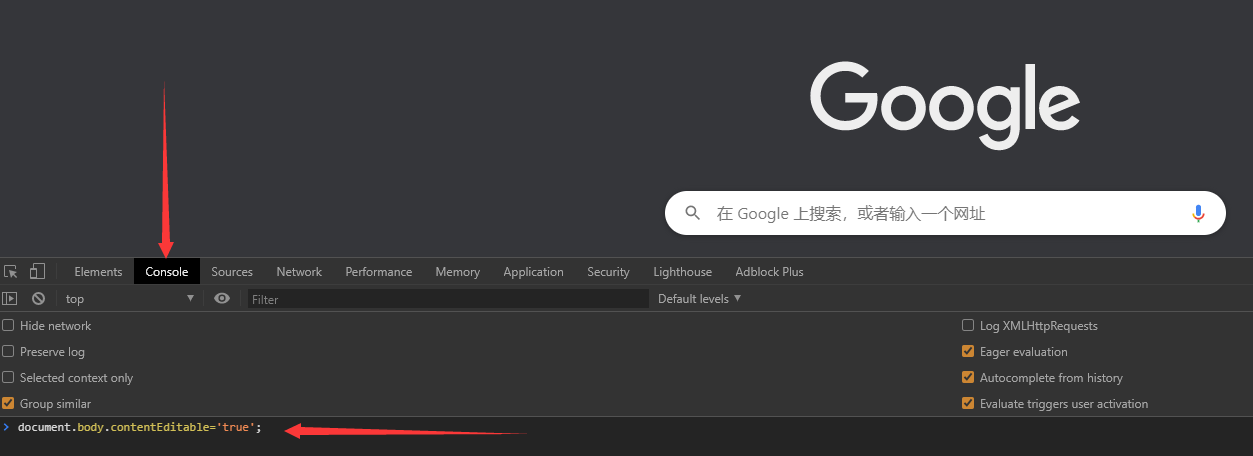
Task: Switch to the Elements tab
Action: point(98,272)
